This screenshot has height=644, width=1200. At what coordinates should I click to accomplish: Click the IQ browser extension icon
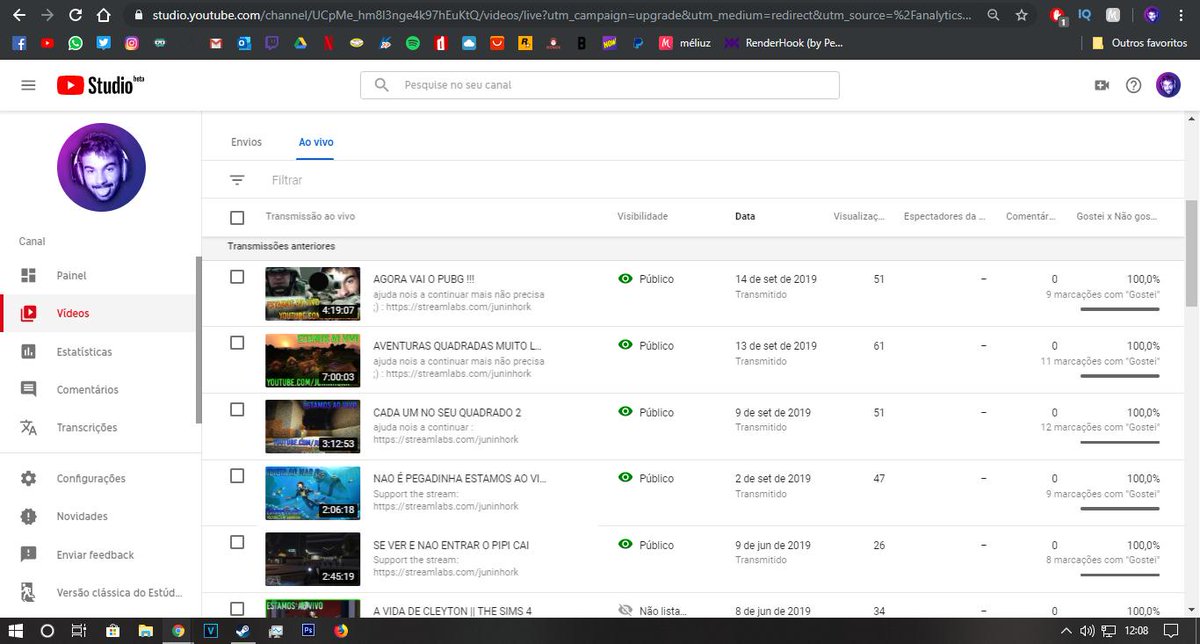[1085, 16]
